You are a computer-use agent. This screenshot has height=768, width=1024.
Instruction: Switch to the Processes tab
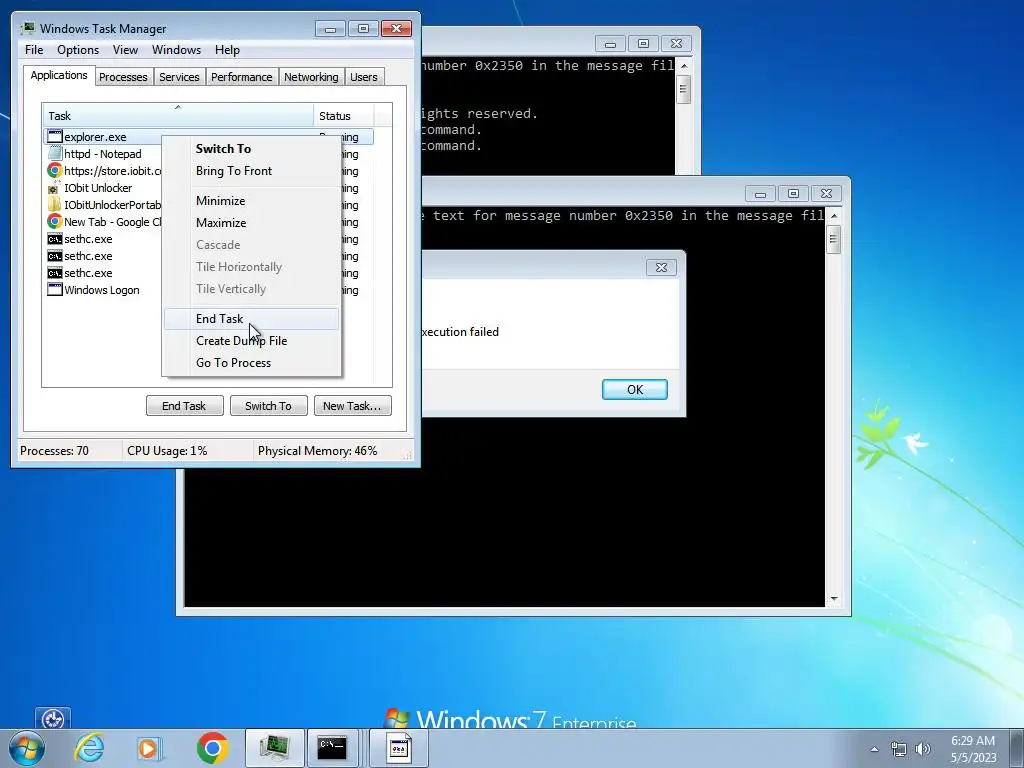coord(123,77)
